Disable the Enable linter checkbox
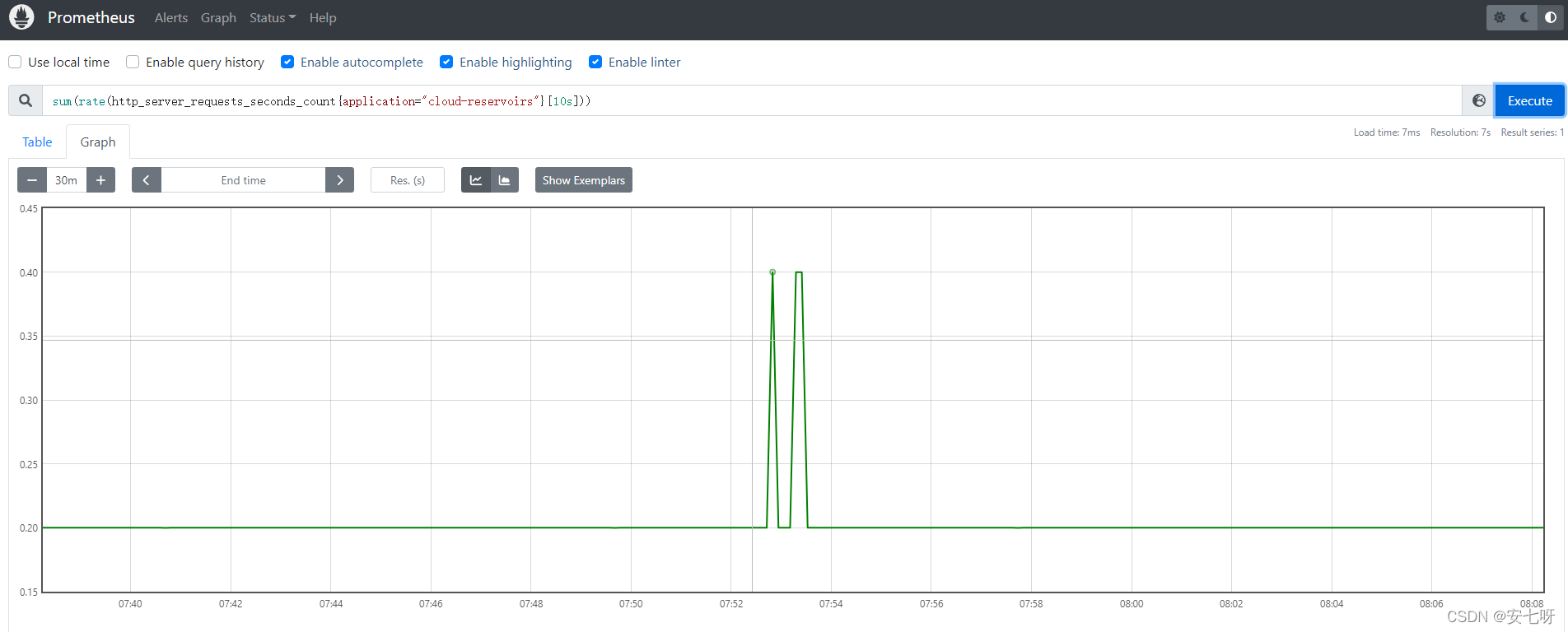This screenshot has height=632, width=1568. point(595,62)
